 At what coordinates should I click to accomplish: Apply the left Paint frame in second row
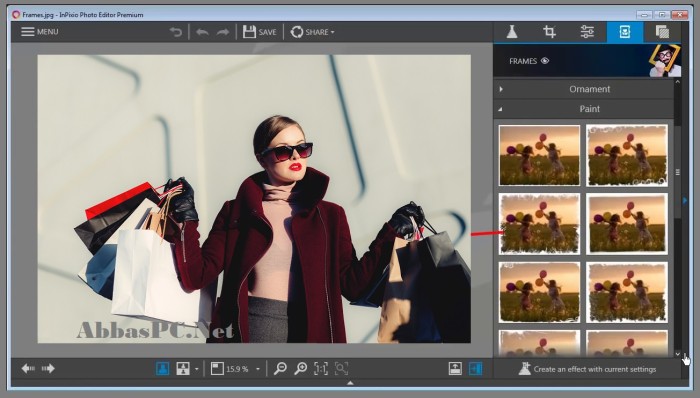(x=539, y=224)
